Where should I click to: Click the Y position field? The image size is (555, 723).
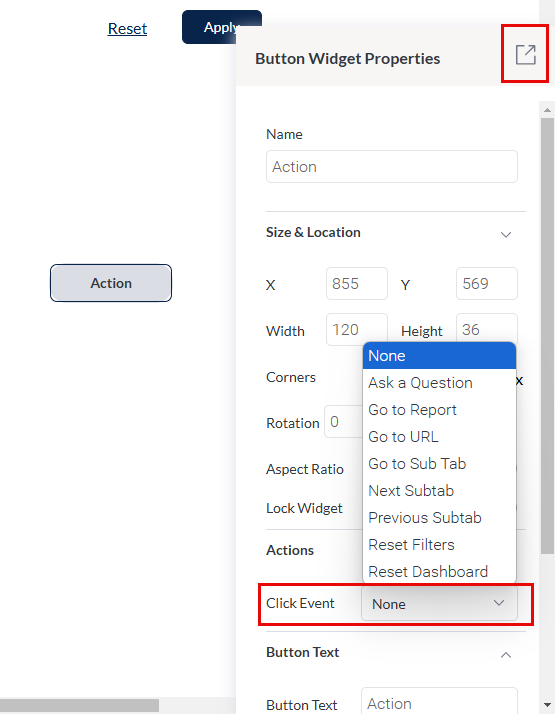(487, 284)
